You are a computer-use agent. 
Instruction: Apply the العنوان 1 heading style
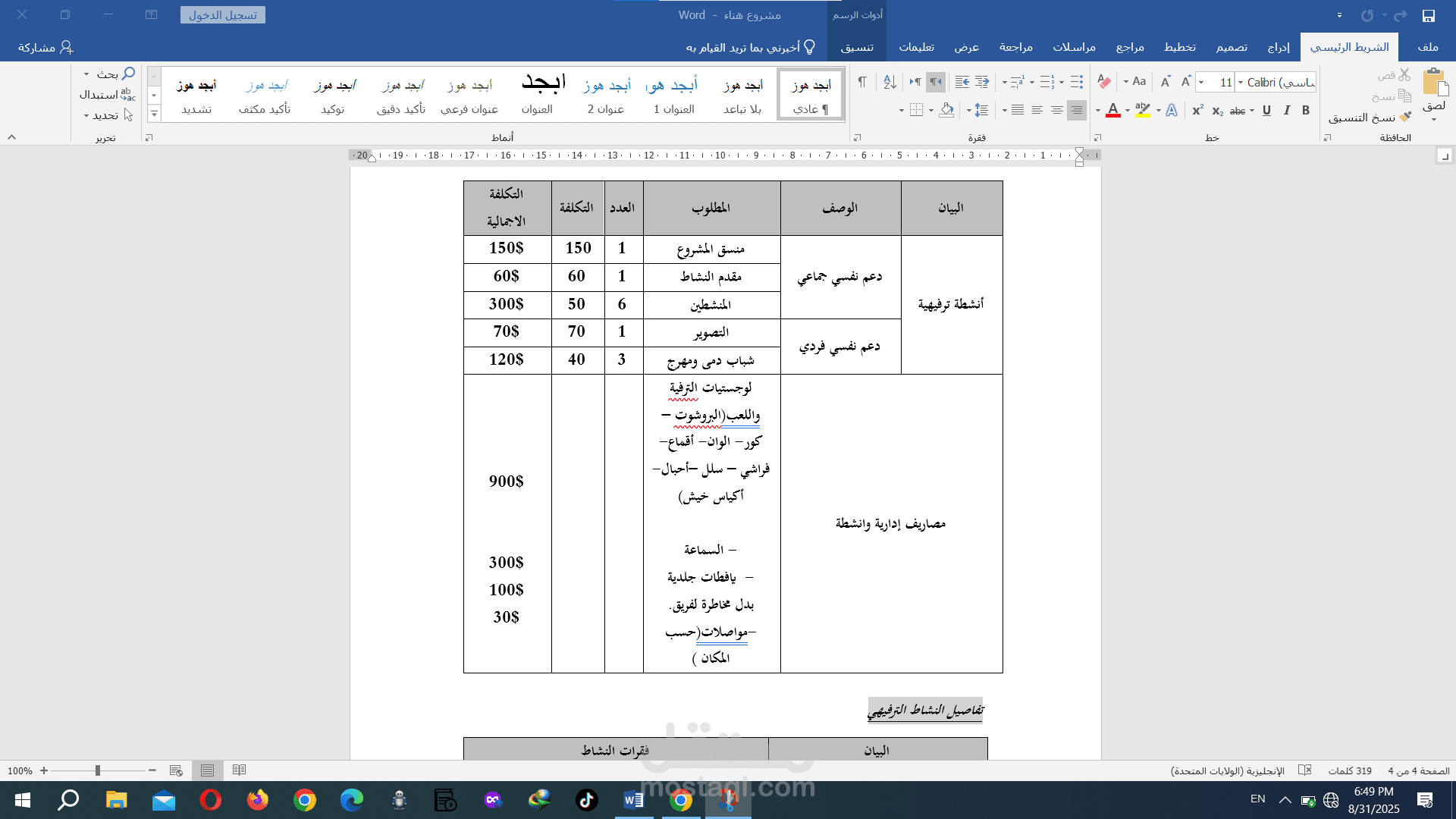point(674,95)
